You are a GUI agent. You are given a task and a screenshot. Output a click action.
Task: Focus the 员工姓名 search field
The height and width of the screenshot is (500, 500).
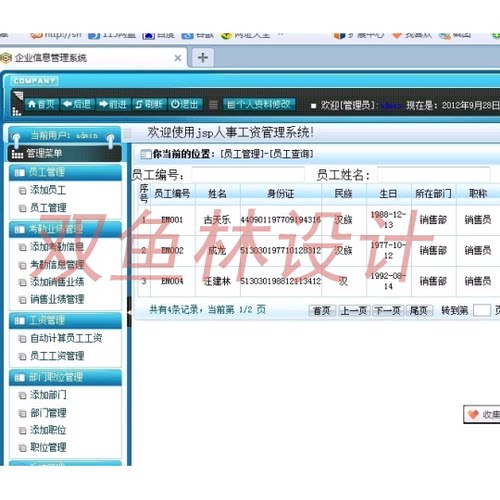click(x=433, y=174)
